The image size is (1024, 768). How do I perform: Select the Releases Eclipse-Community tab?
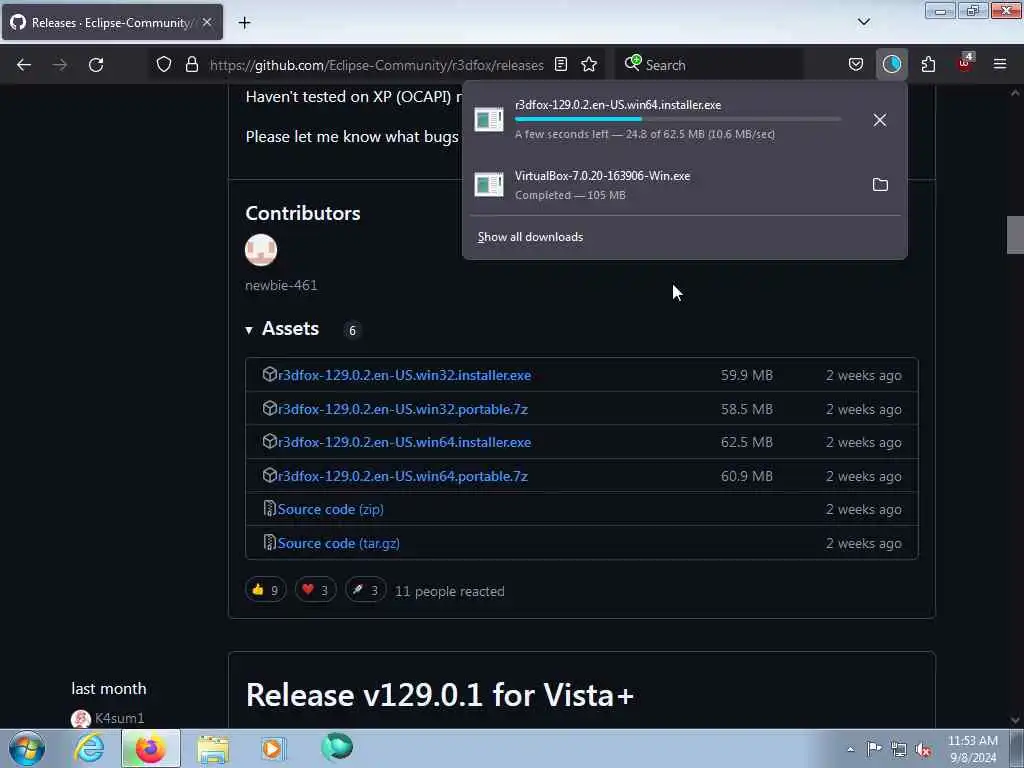tap(112, 23)
